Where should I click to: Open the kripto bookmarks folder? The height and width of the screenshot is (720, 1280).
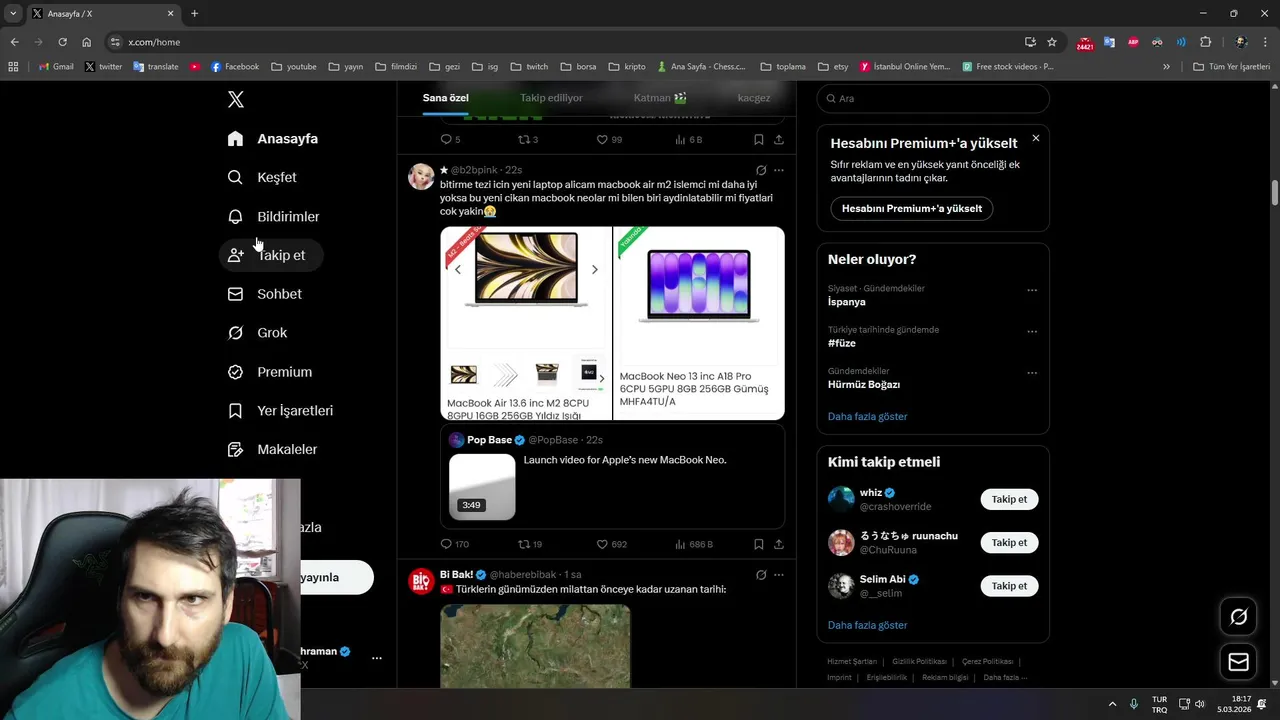626,67
